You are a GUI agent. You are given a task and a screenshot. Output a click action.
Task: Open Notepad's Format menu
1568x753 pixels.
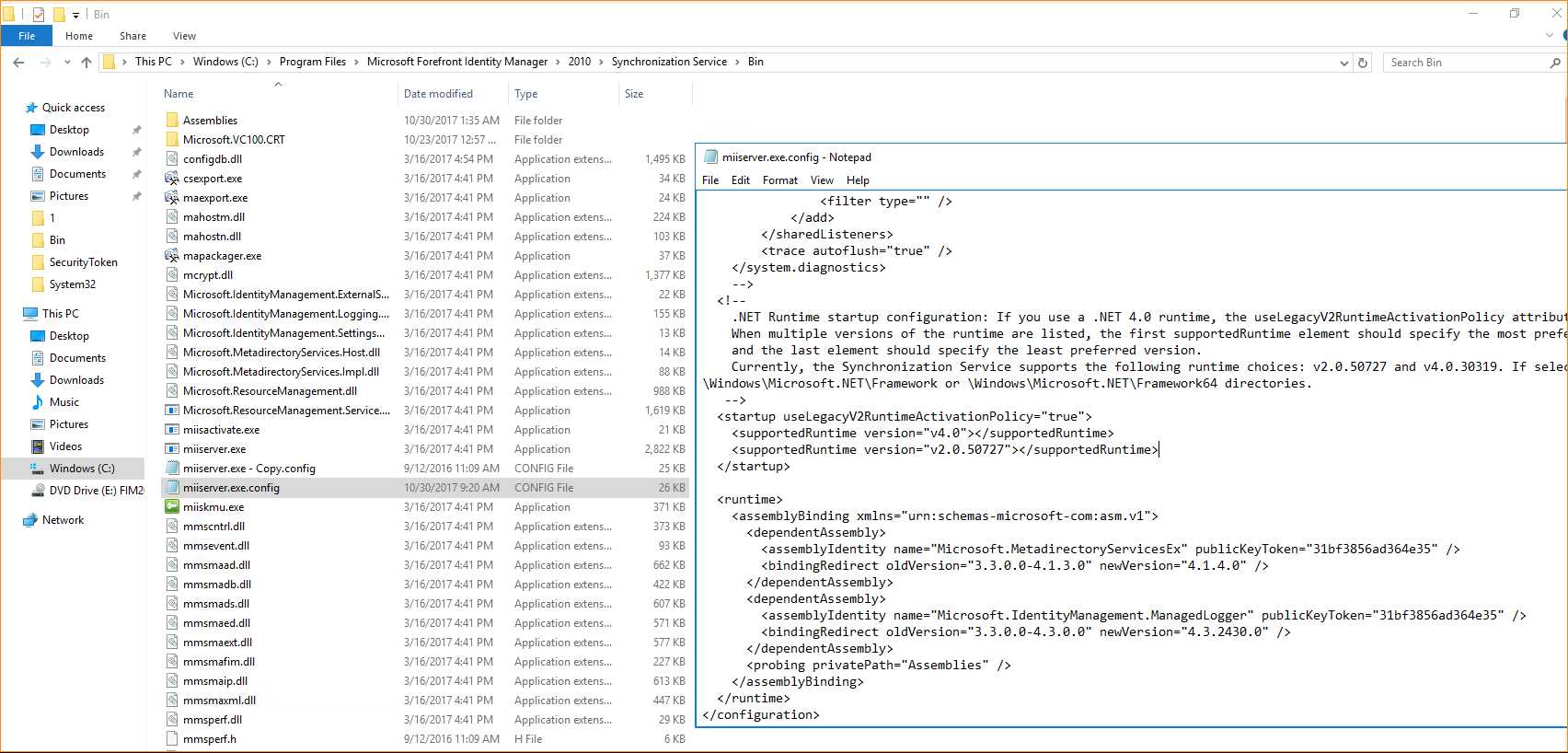pyautogui.click(x=780, y=180)
